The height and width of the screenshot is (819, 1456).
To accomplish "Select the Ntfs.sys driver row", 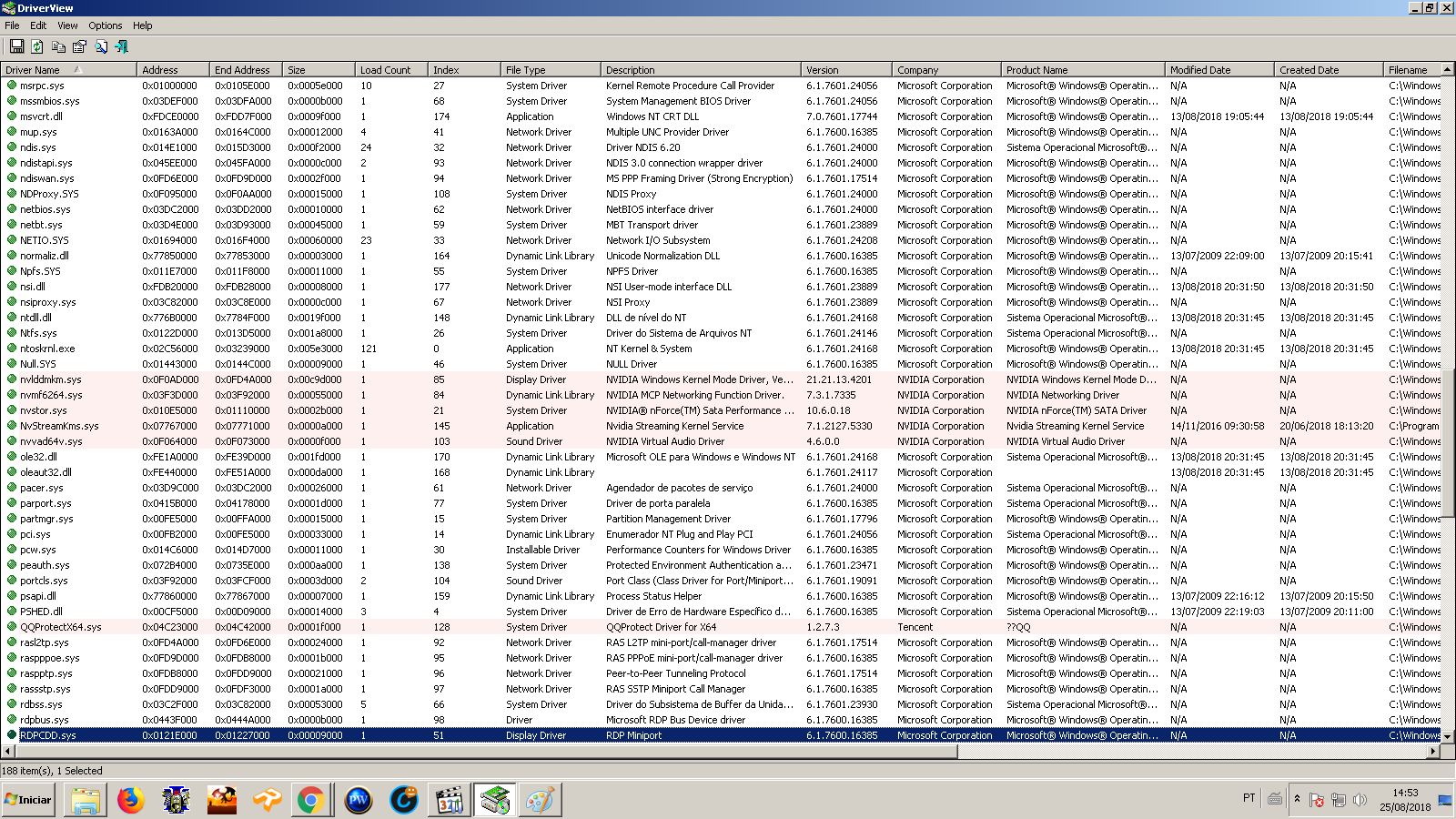I will click(x=721, y=333).
